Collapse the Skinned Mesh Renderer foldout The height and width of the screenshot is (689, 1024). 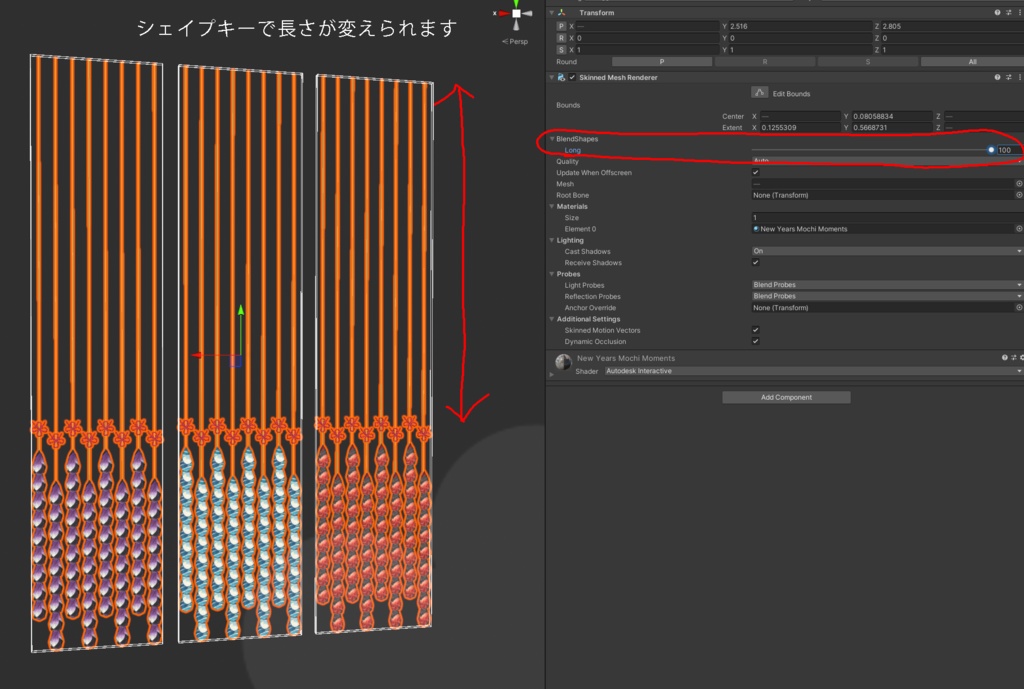551,77
